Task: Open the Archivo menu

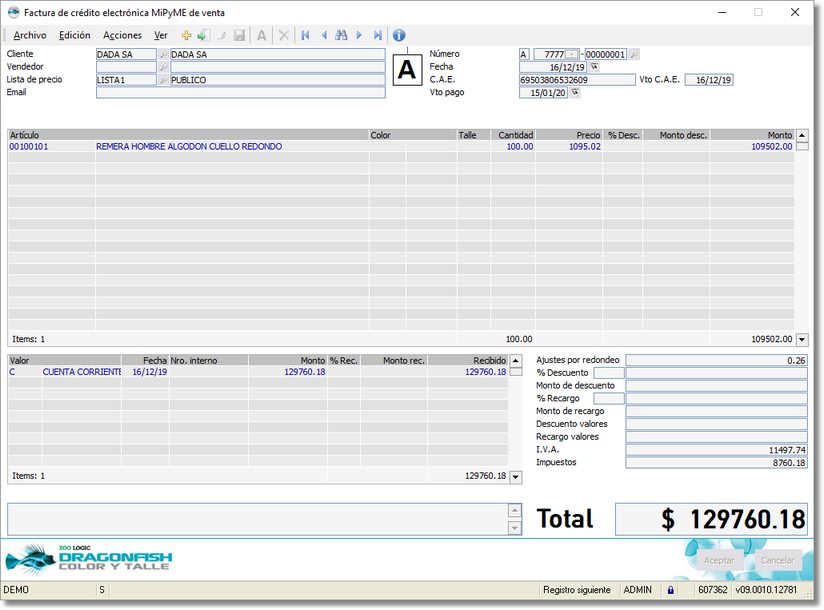Action: tap(29, 35)
